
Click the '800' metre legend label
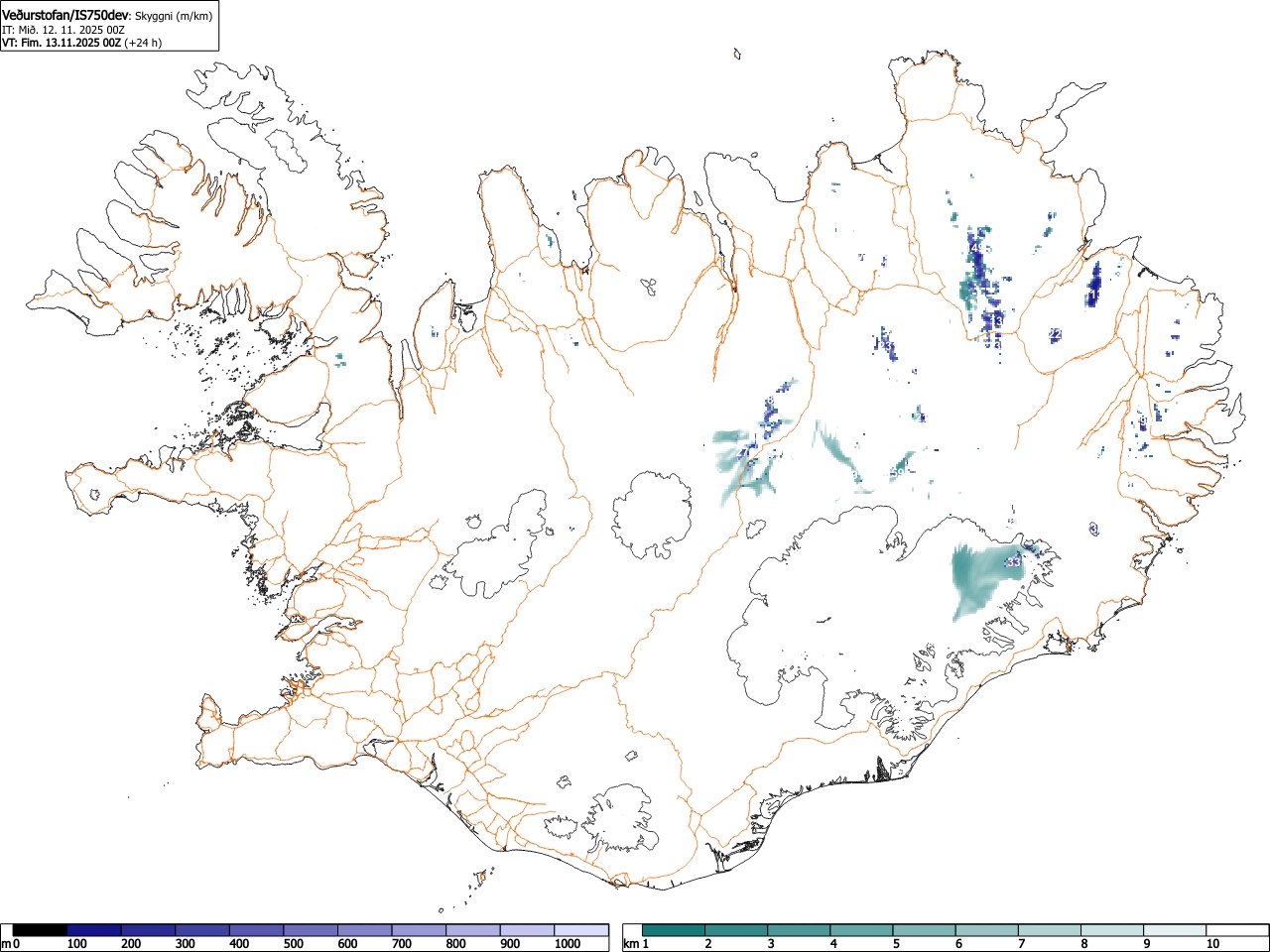pos(455,944)
